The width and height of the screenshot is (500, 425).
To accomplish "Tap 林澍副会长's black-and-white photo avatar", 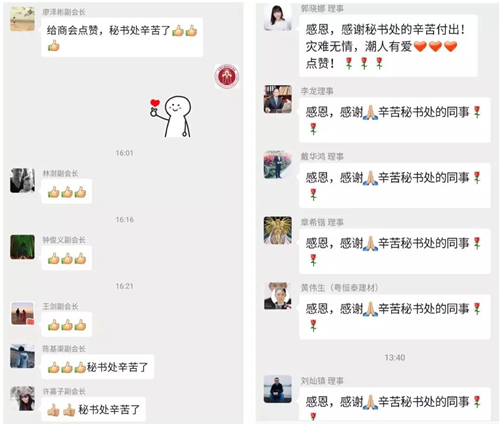I will [22, 180].
